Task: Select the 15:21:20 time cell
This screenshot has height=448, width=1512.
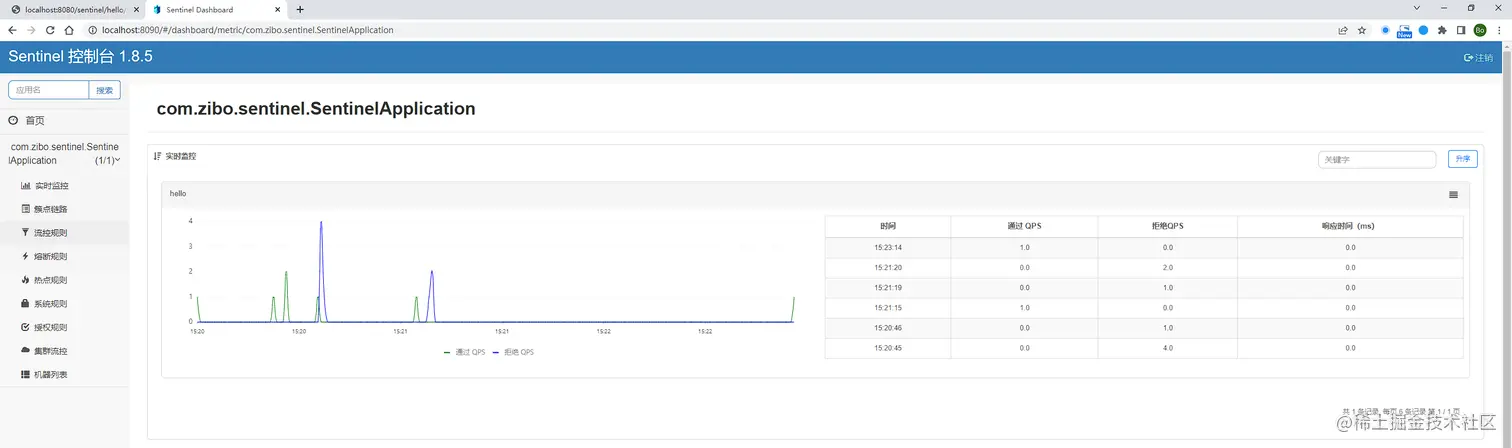Action: click(888, 267)
